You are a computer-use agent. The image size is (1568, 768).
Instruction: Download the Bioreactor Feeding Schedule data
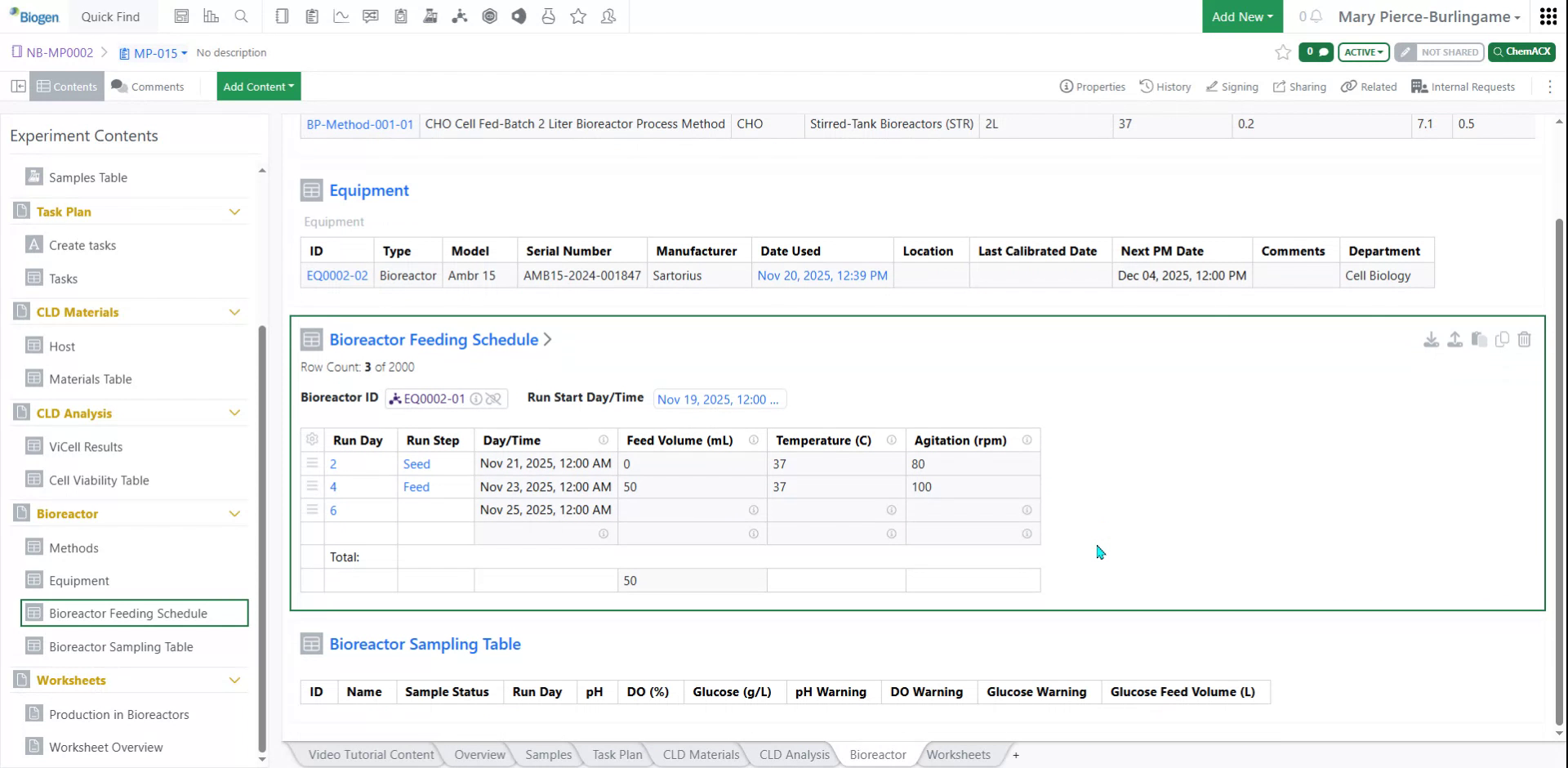pos(1431,340)
